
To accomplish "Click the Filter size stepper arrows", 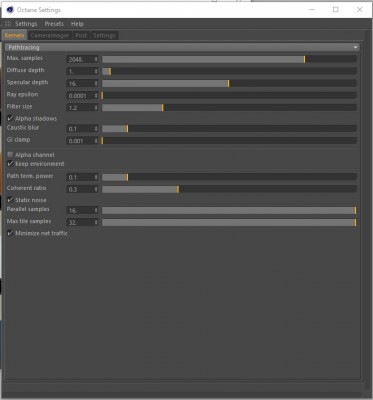I will tap(96, 108).
